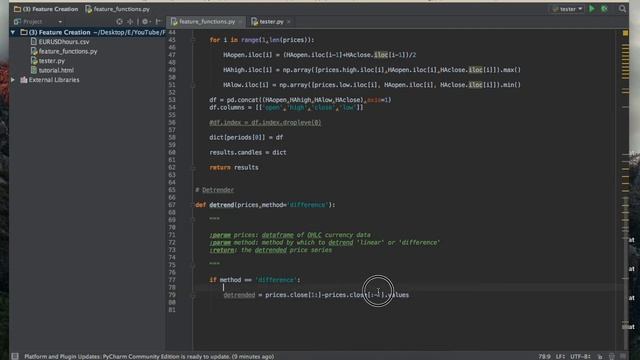Place cursor on 'def detrend' function name
Viewport: 640px width, 360px height.
tap(222, 205)
